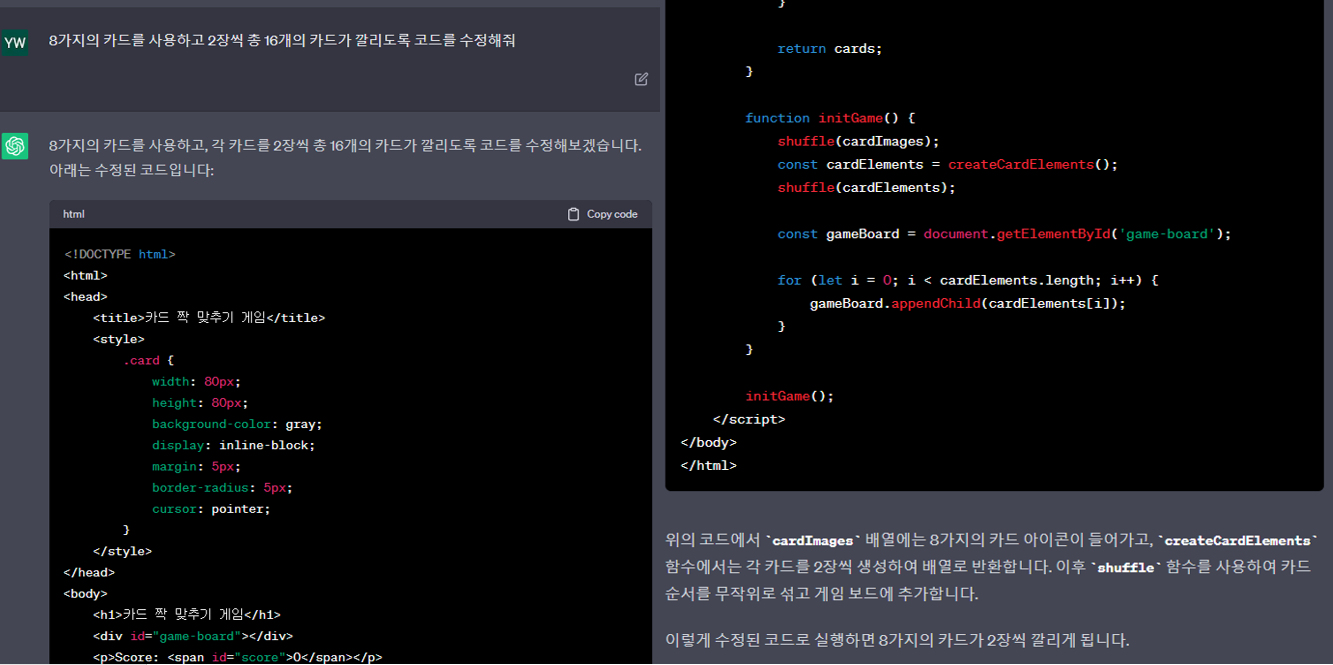Click the YW user avatar
The width and height of the screenshot is (1333, 665).
point(15,42)
